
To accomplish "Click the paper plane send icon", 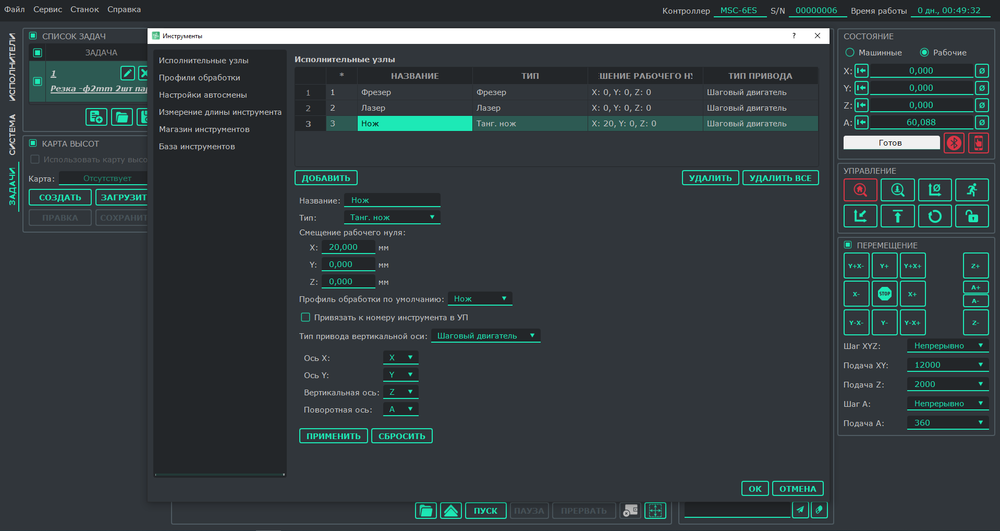I will [x=800, y=509].
